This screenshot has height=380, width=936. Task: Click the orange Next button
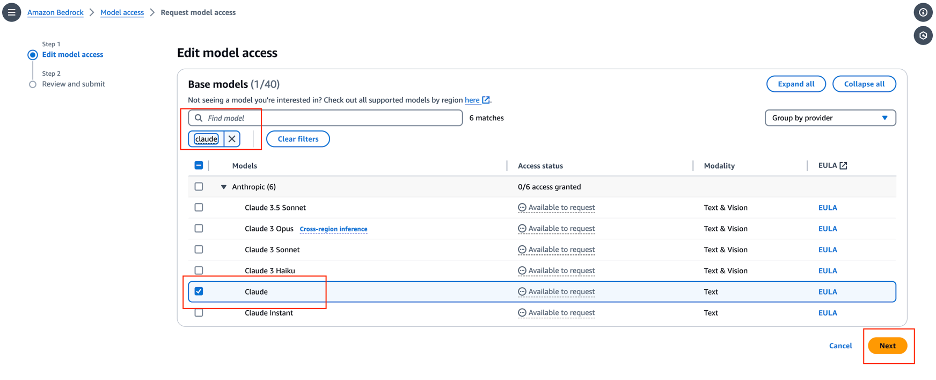click(888, 345)
